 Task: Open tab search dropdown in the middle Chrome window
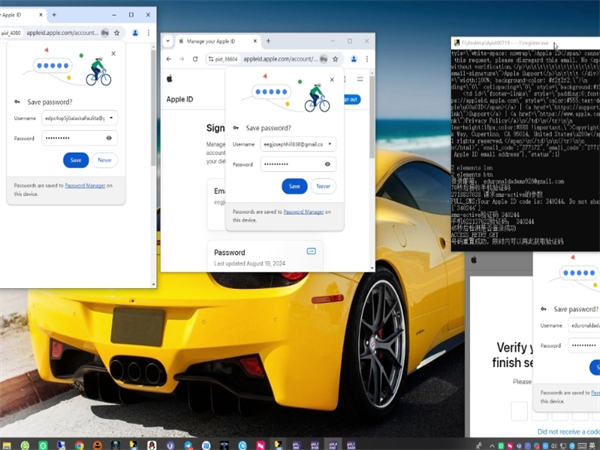(167, 42)
